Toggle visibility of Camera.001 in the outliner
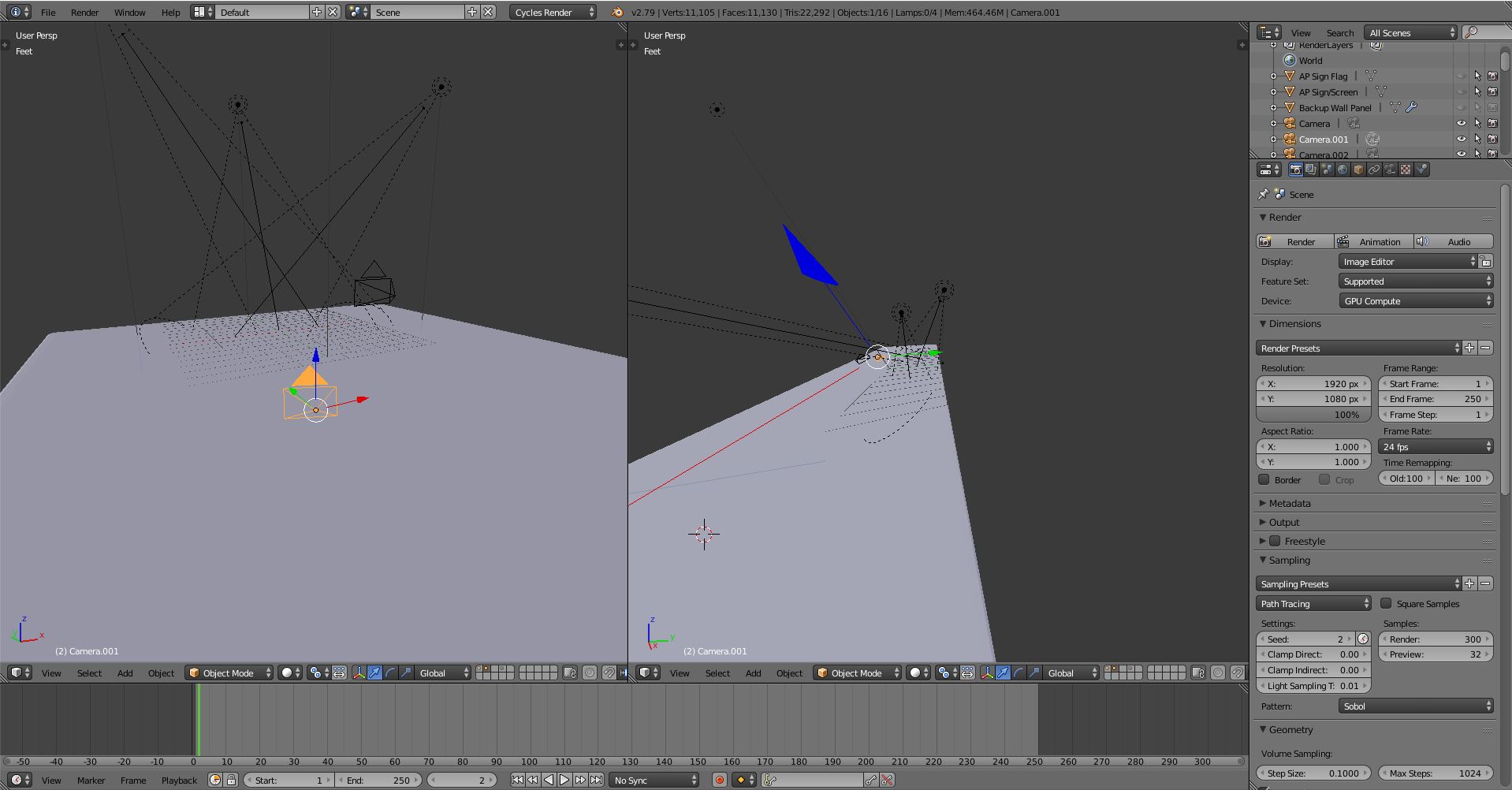The width and height of the screenshot is (1512, 790). [x=1462, y=139]
